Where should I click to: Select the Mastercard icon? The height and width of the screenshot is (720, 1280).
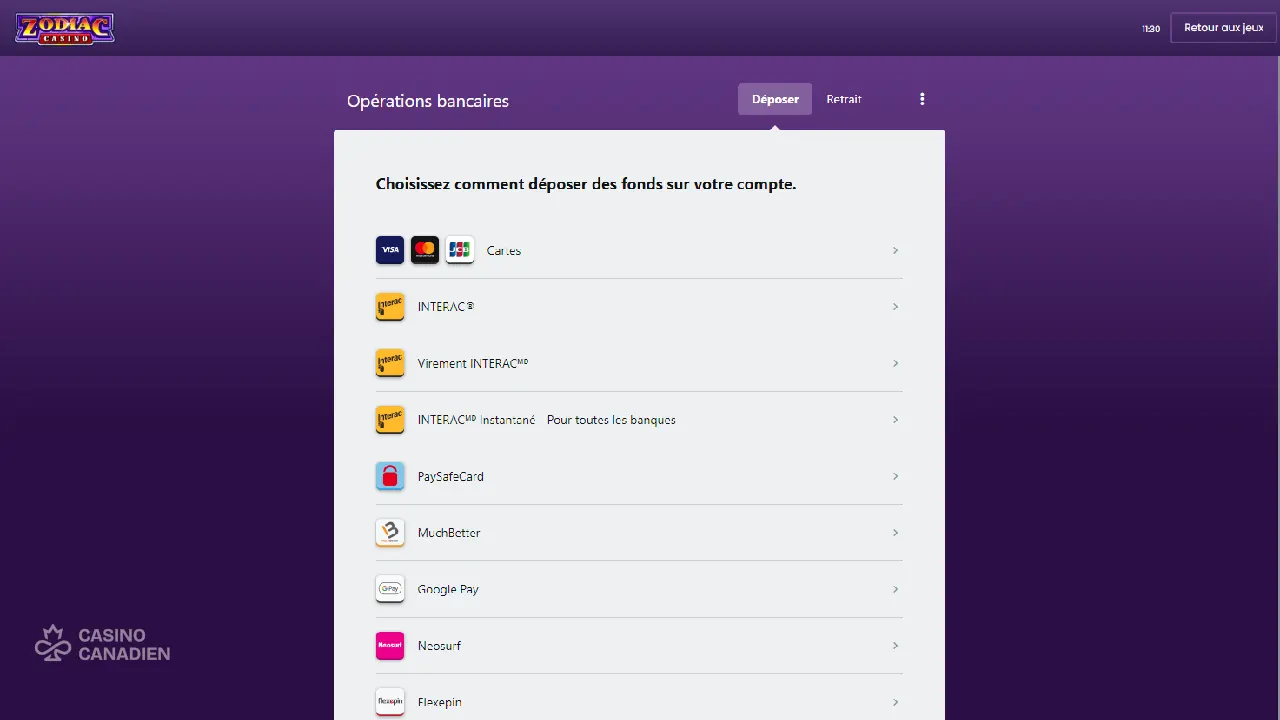pos(425,250)
